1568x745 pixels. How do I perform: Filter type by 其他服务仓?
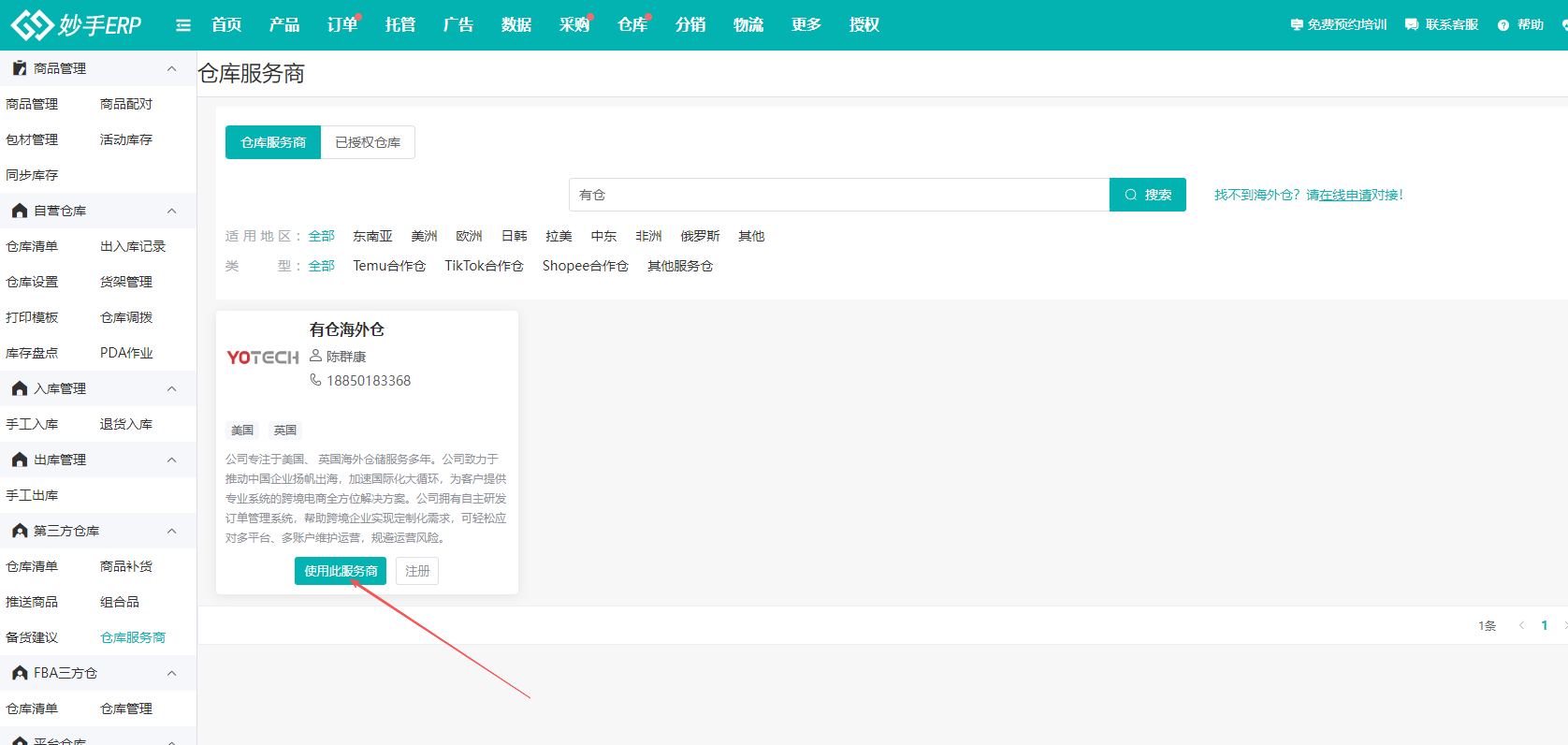coord(680,266)
